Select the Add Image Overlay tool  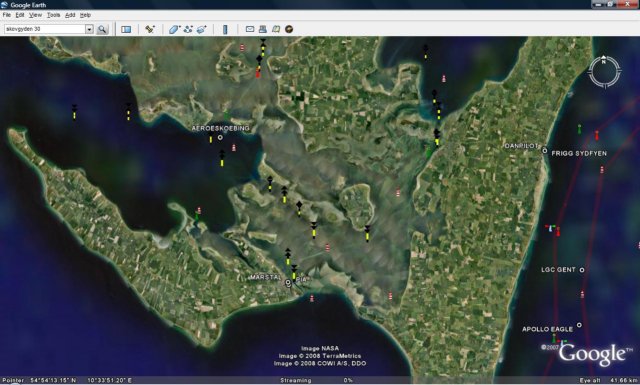202,29
